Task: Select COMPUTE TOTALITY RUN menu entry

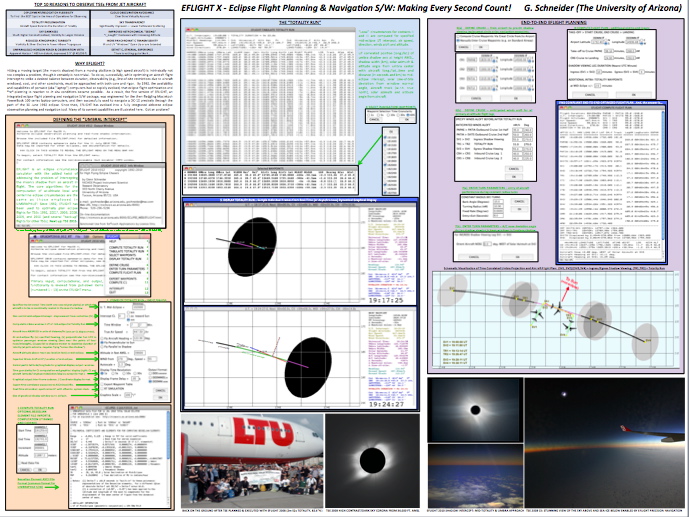Action: tap(126, 247)
